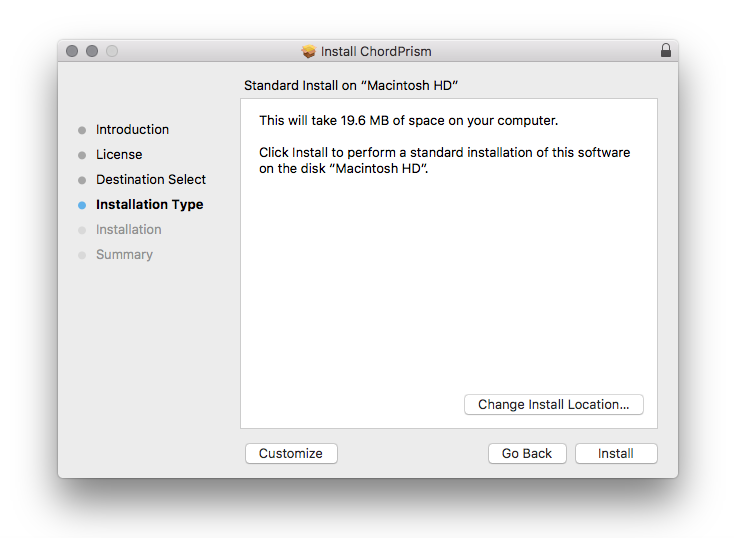Image resolution: width=734 pixels, height=538 pixels.
Task: Minimize the Install ChordPrism window
Action: [x=92, y=51]
